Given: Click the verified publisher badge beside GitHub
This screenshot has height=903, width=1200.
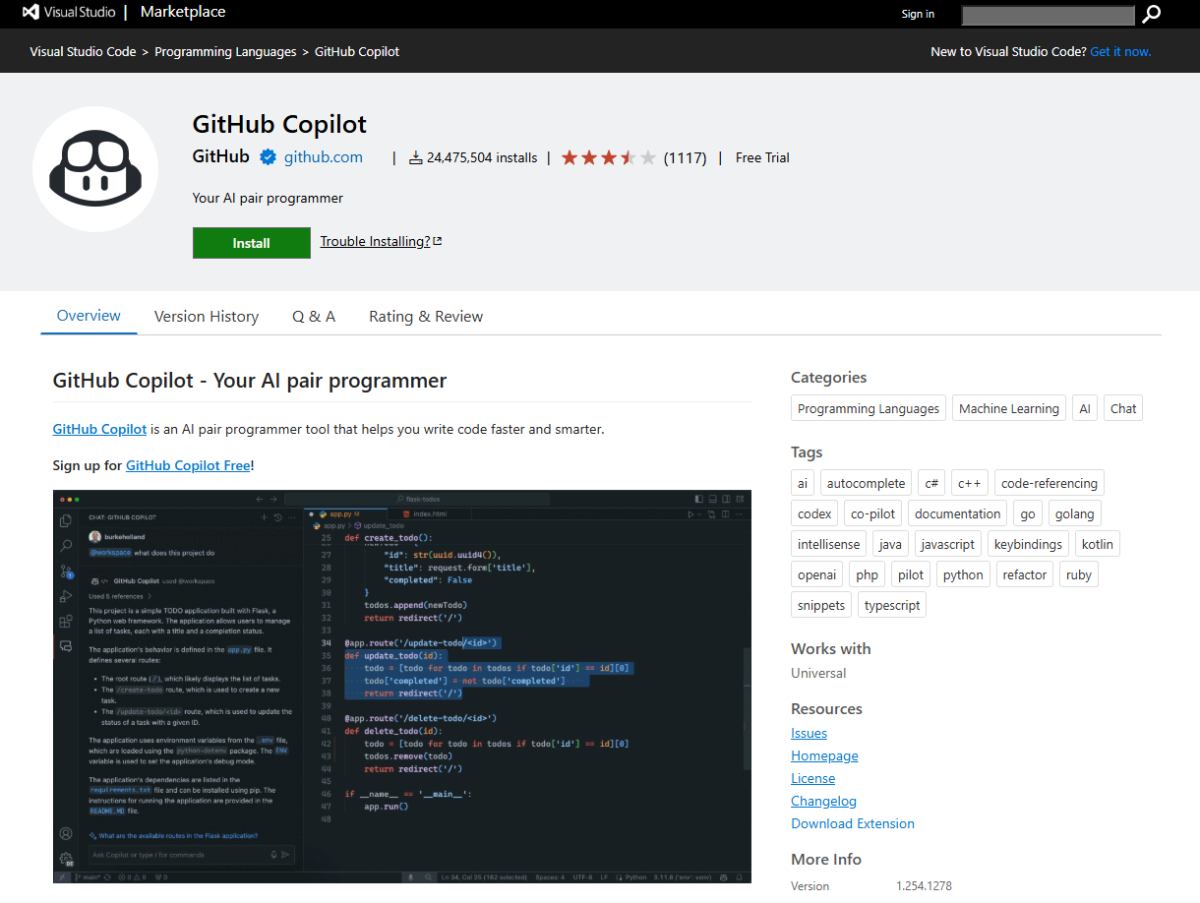Looking at the screenshot, I should [266, 156].
